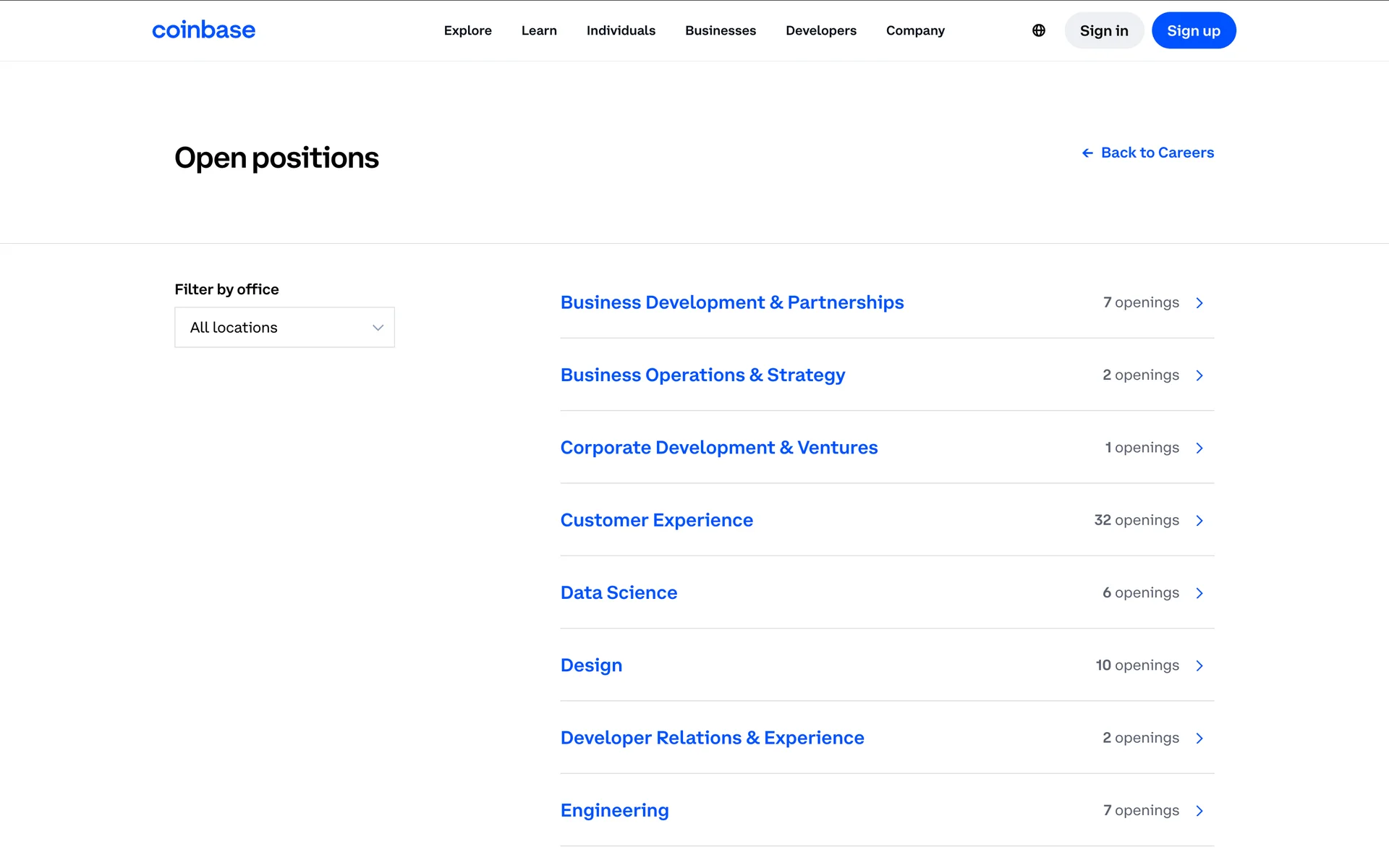
Task: Click the Sign in button
Action: (x=1103, y=30)
